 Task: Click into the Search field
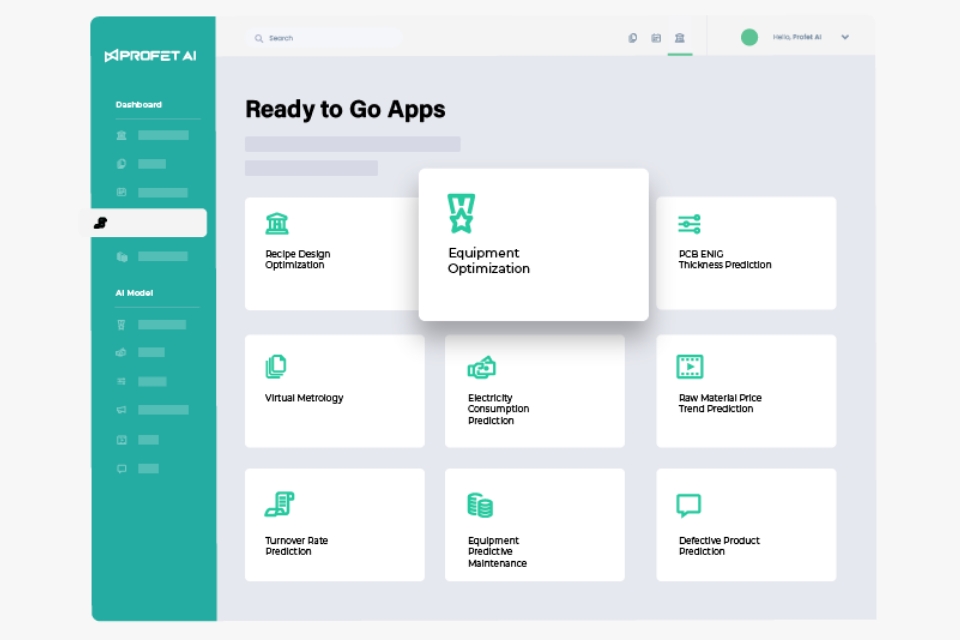325,38
